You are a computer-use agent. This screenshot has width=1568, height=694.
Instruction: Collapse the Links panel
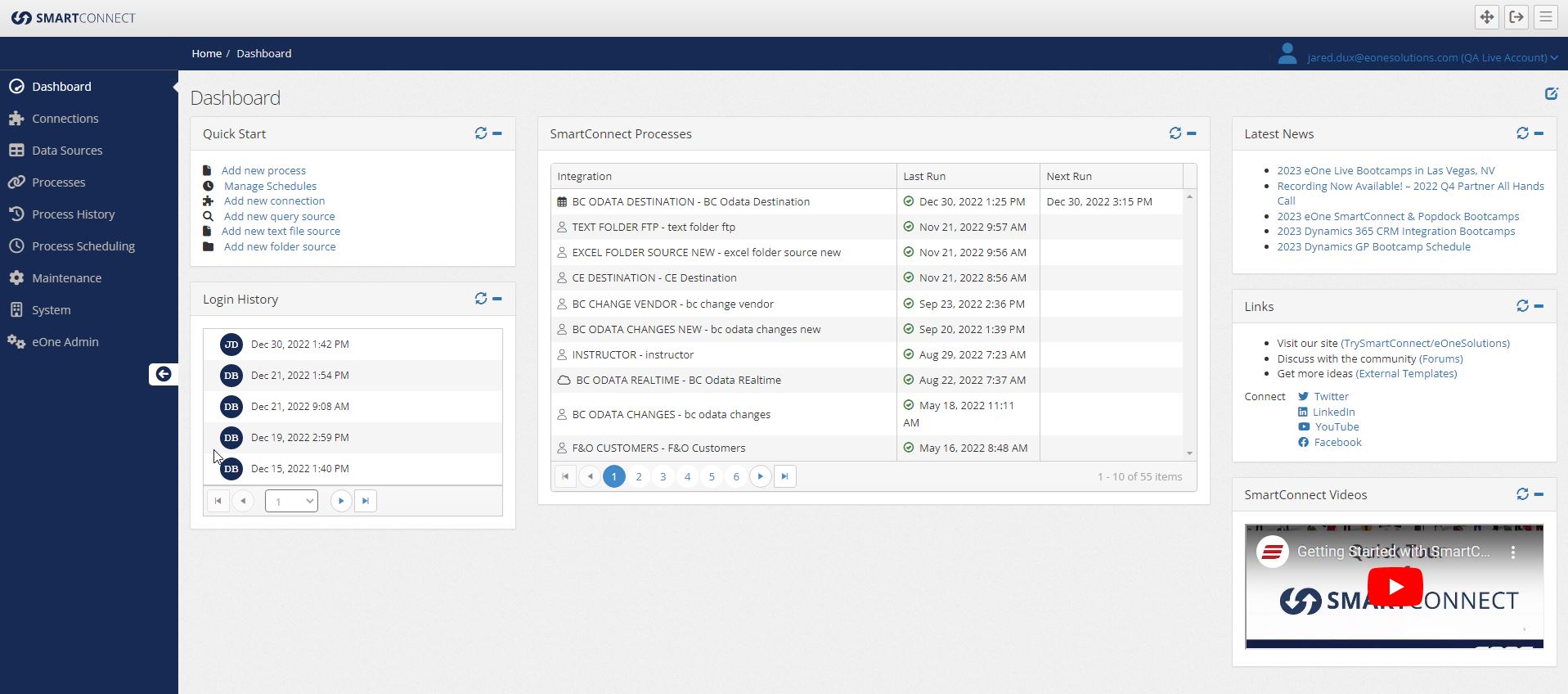(x=1539, y=306)
